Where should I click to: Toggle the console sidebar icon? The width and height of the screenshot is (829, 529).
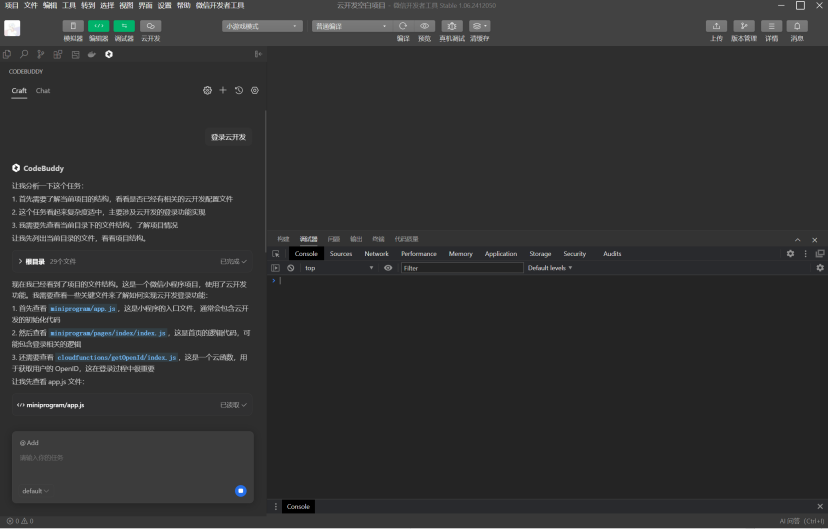tap(275, 268)
